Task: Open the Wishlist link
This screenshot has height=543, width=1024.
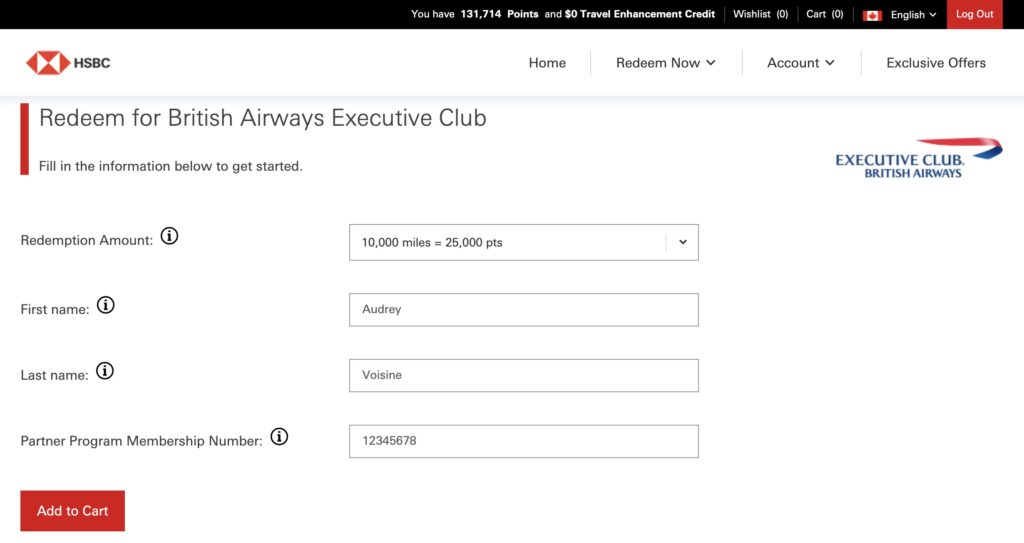Action: 760,14
